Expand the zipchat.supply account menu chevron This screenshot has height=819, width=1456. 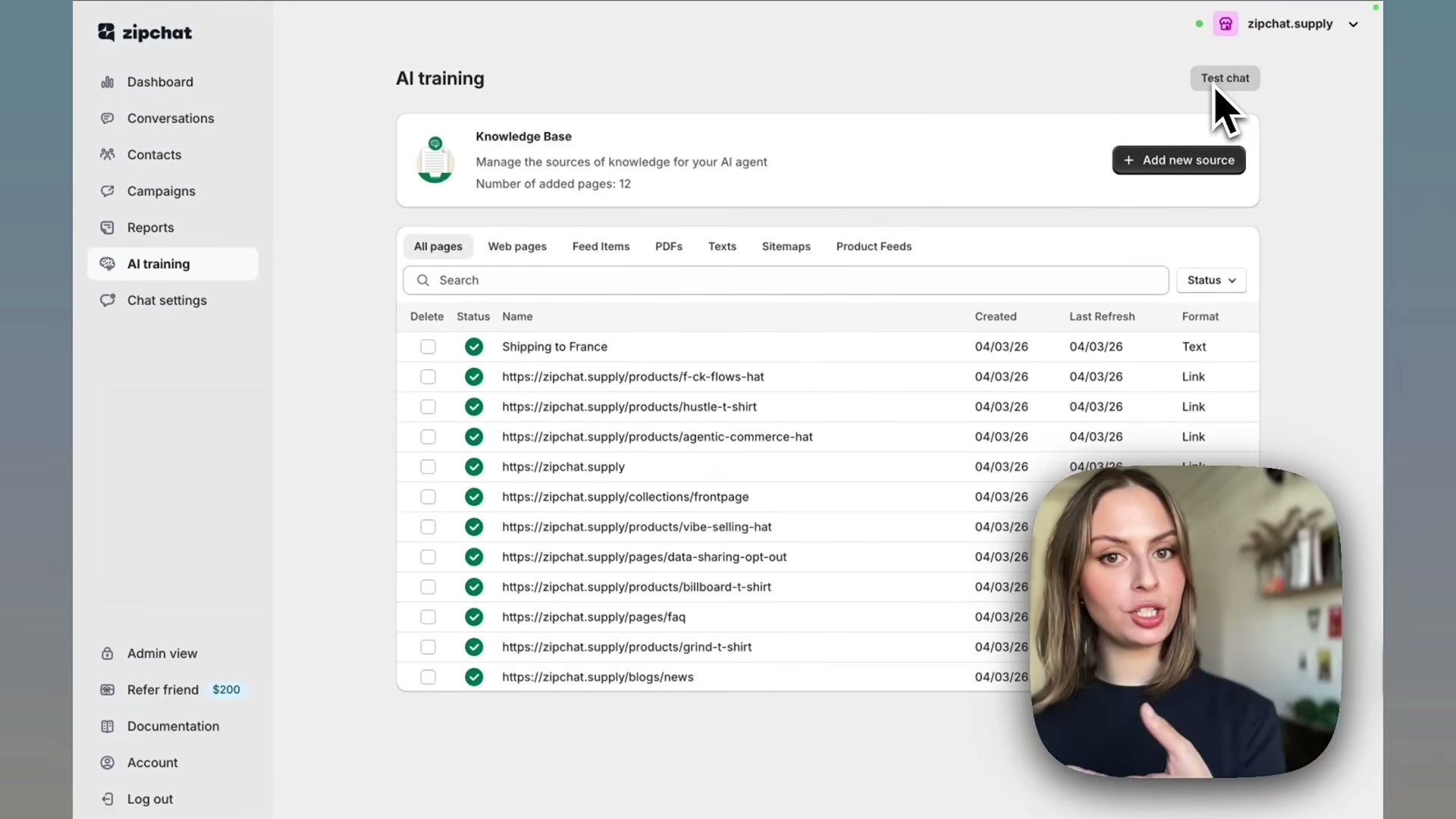coord(1353,24)
